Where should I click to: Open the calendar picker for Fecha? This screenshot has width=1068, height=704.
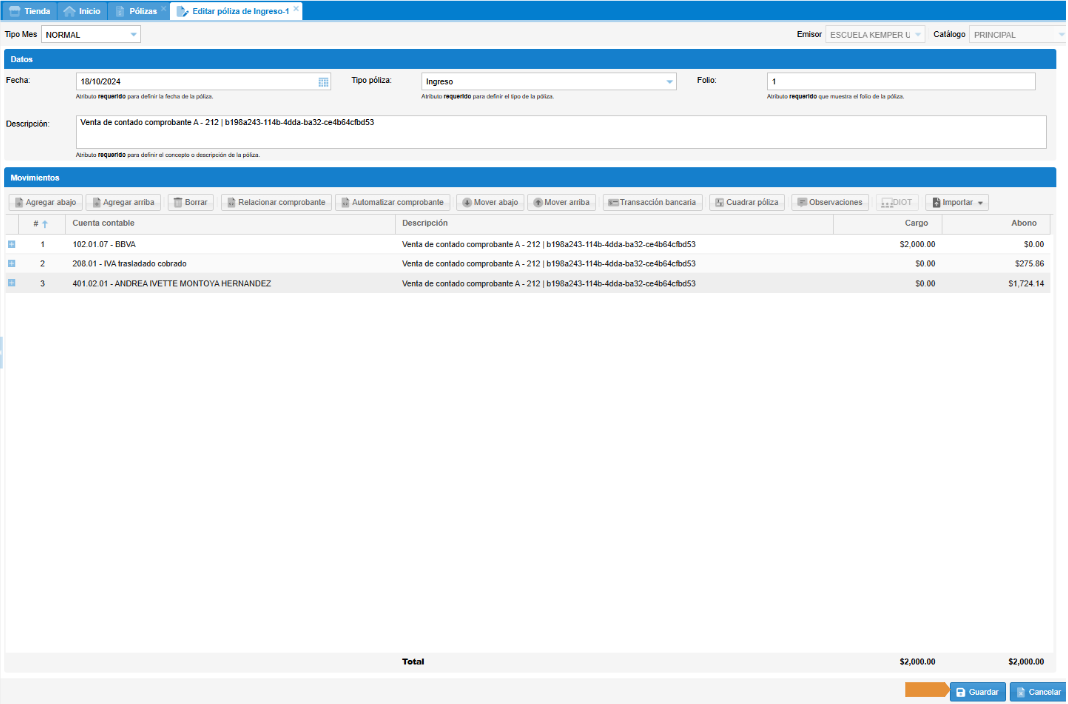pos(323,82)
